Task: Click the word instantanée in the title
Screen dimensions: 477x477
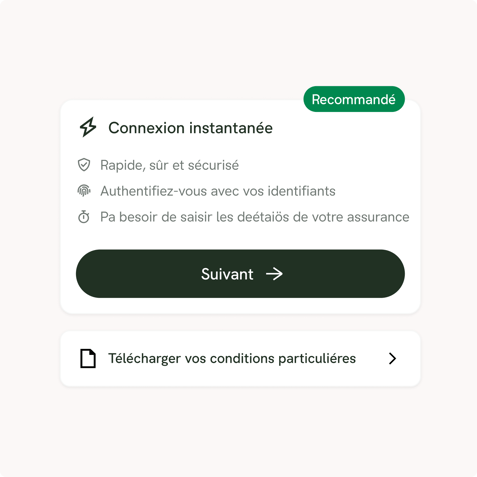Action: (231, 128)
